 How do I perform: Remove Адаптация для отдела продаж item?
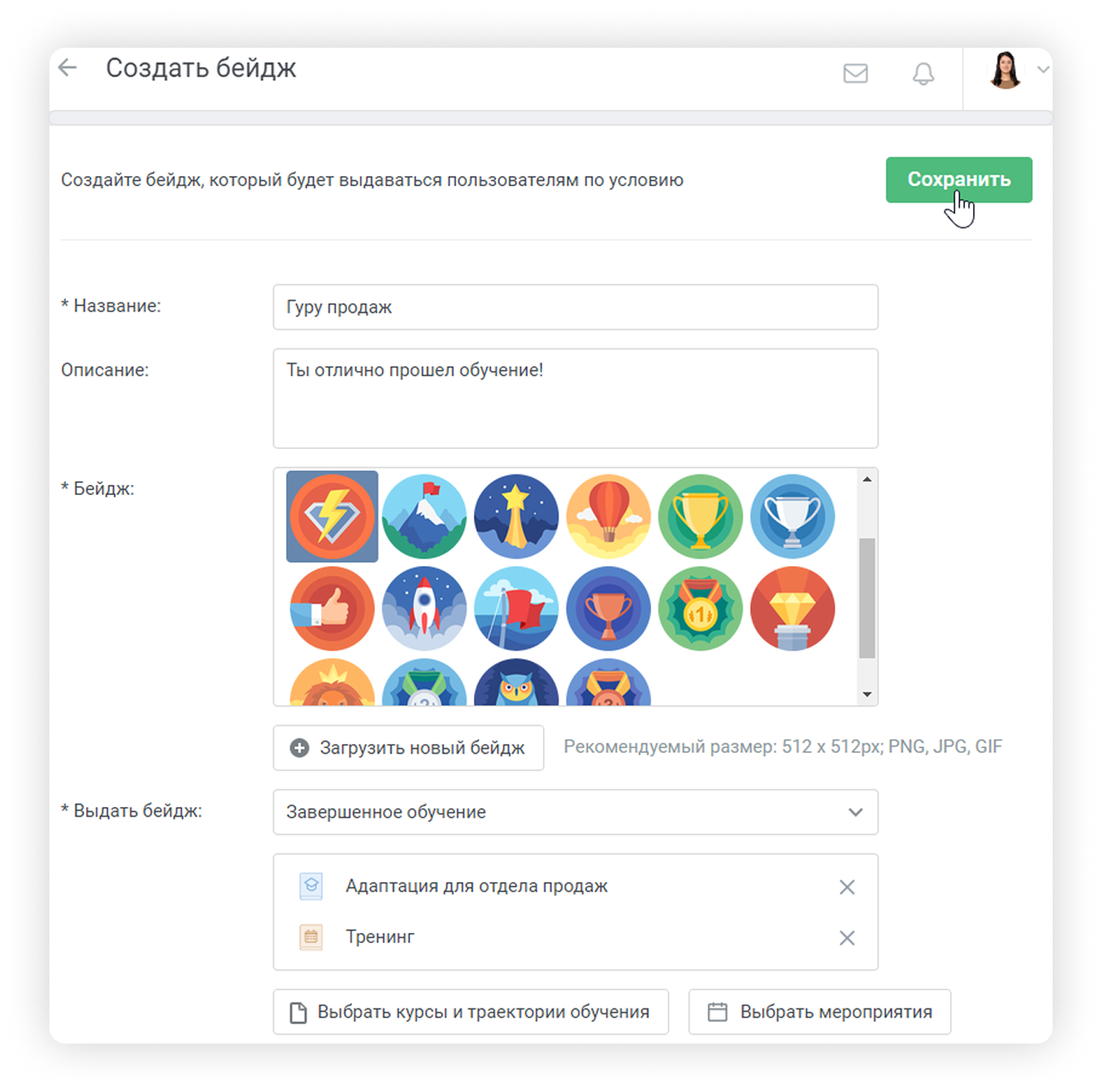847,887
